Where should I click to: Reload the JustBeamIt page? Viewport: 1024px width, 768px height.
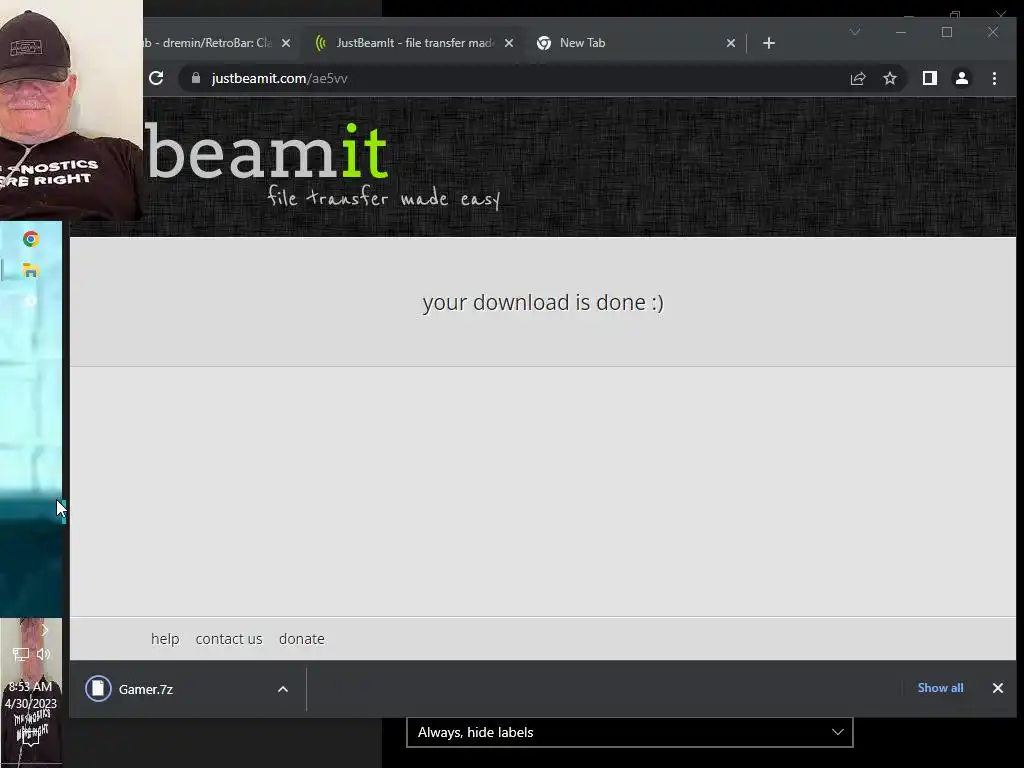(x=156, y=78)
